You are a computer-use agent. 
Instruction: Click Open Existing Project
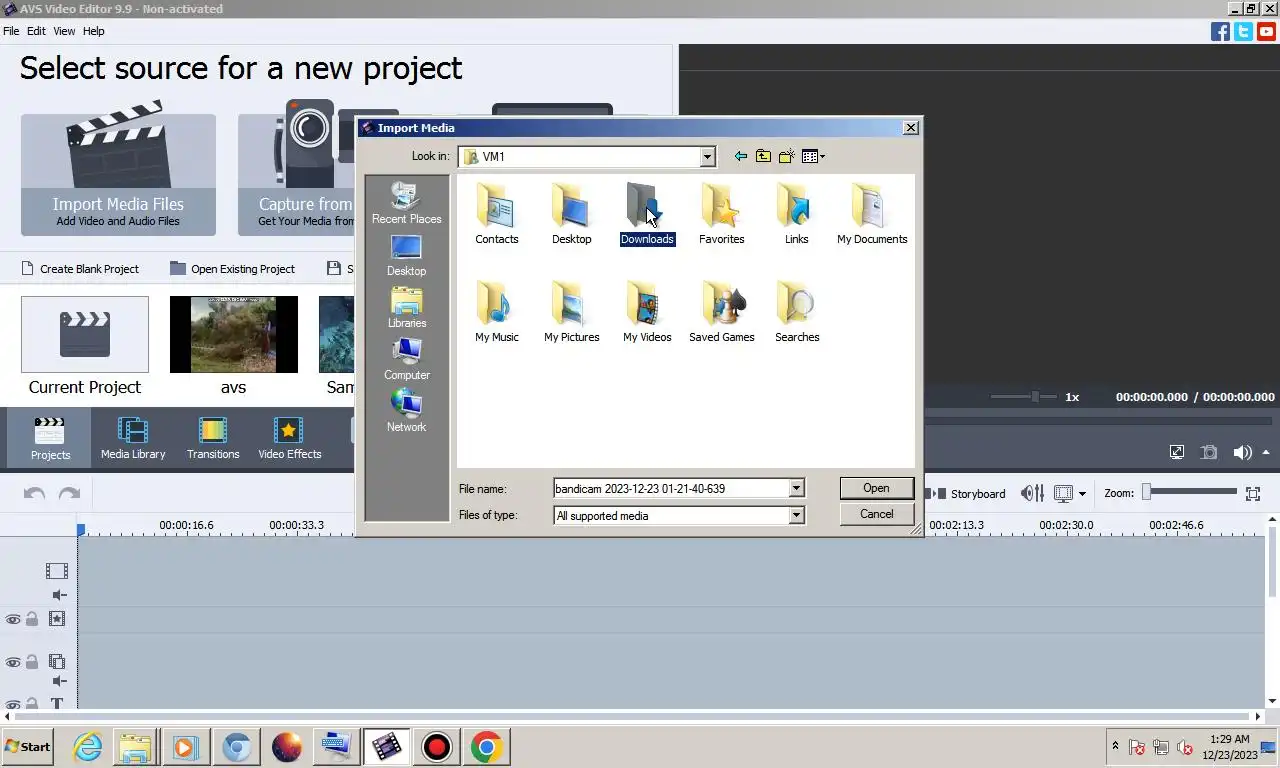click(x=232, y=268)
